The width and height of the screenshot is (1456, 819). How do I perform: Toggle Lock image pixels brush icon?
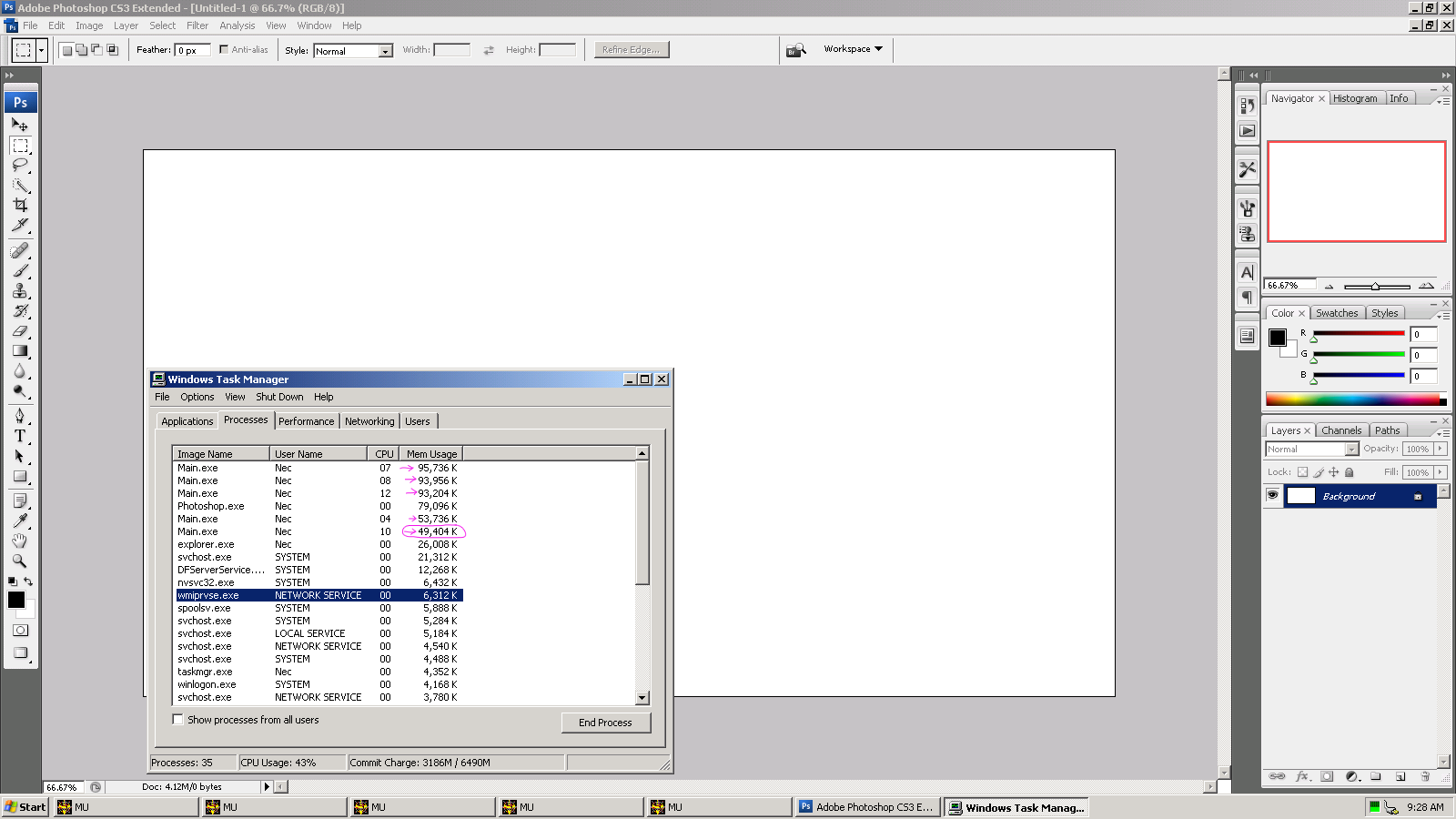[x=1318, y=472]
